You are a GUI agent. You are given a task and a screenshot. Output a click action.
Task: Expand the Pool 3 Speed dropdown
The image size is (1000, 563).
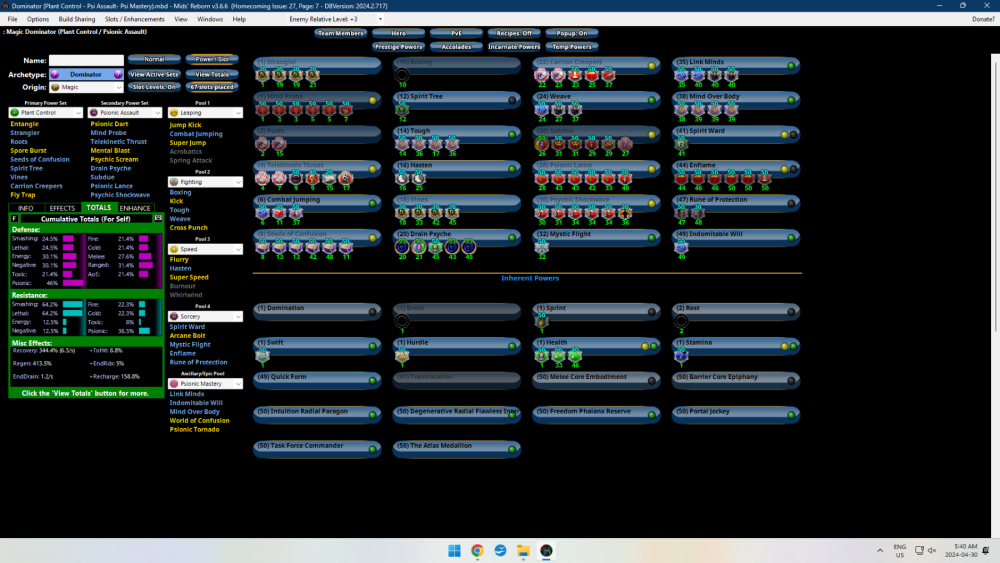click(205, 249)
